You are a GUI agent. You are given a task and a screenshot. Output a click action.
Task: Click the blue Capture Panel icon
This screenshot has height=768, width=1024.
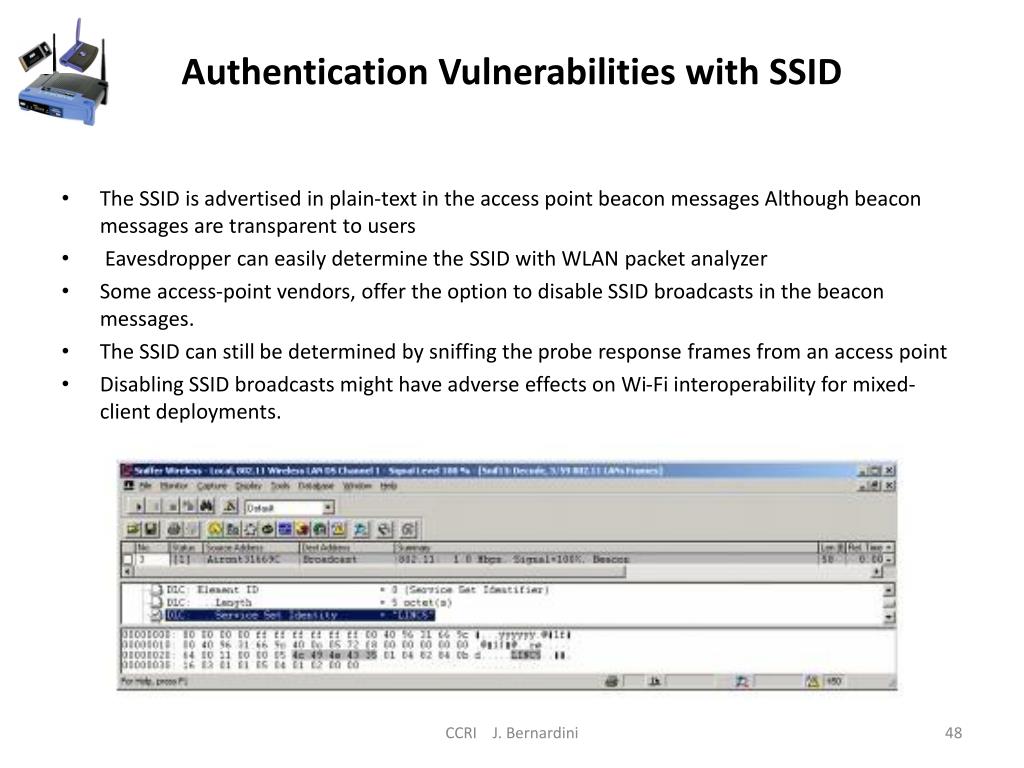[360, 530]
